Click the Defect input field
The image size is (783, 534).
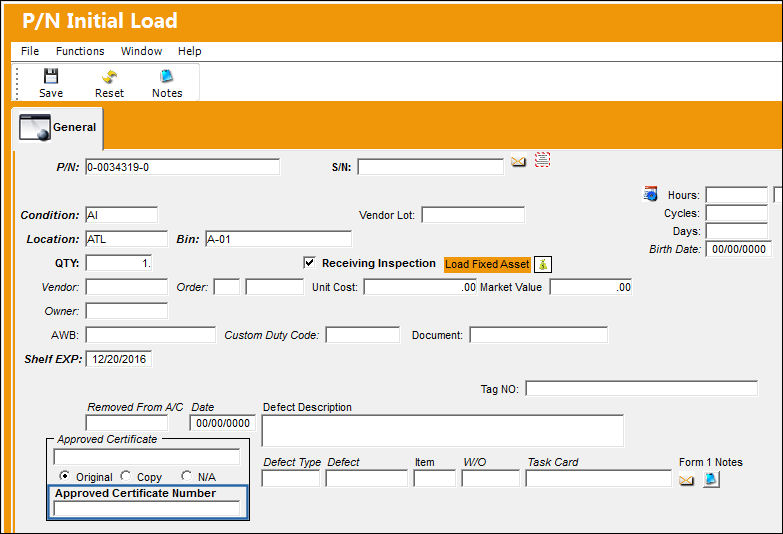click(366, 478)
